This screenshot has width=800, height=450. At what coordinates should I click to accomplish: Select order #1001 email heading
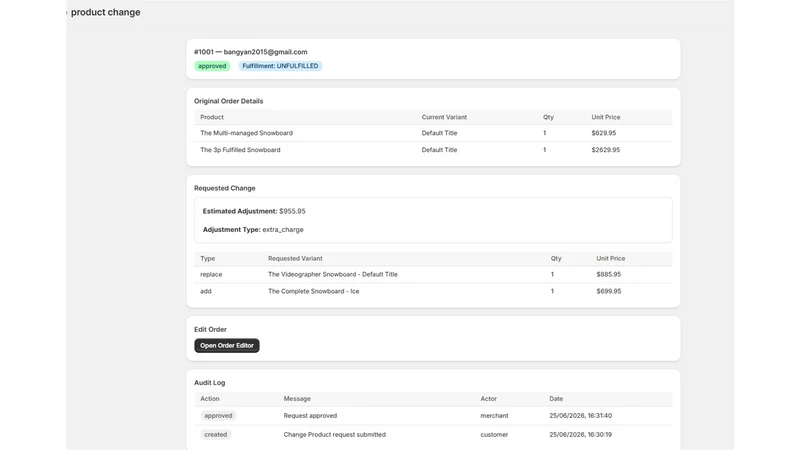tap(251, 52)
